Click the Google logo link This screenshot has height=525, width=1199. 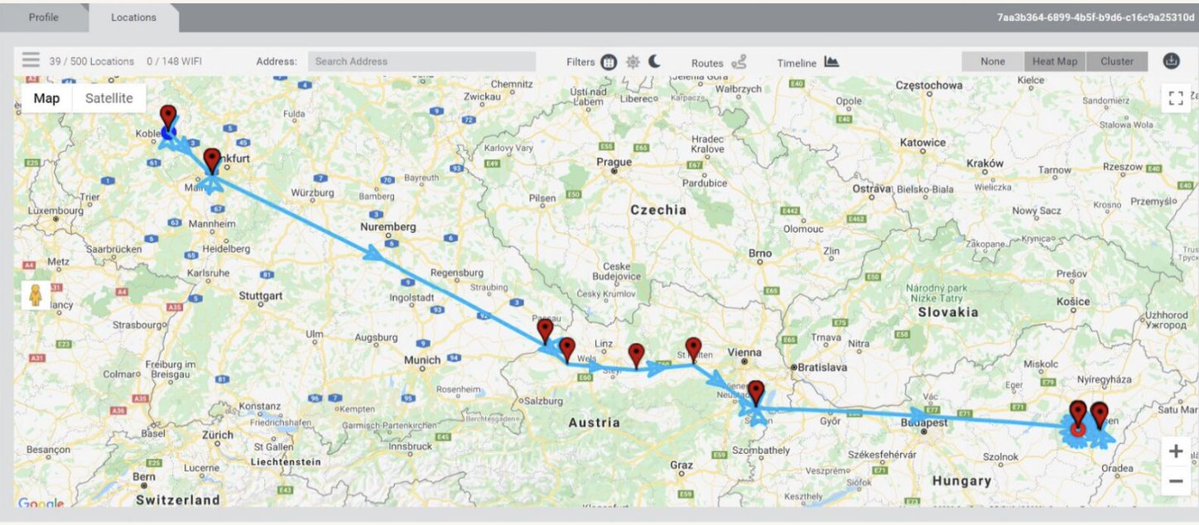click(41, 504)
